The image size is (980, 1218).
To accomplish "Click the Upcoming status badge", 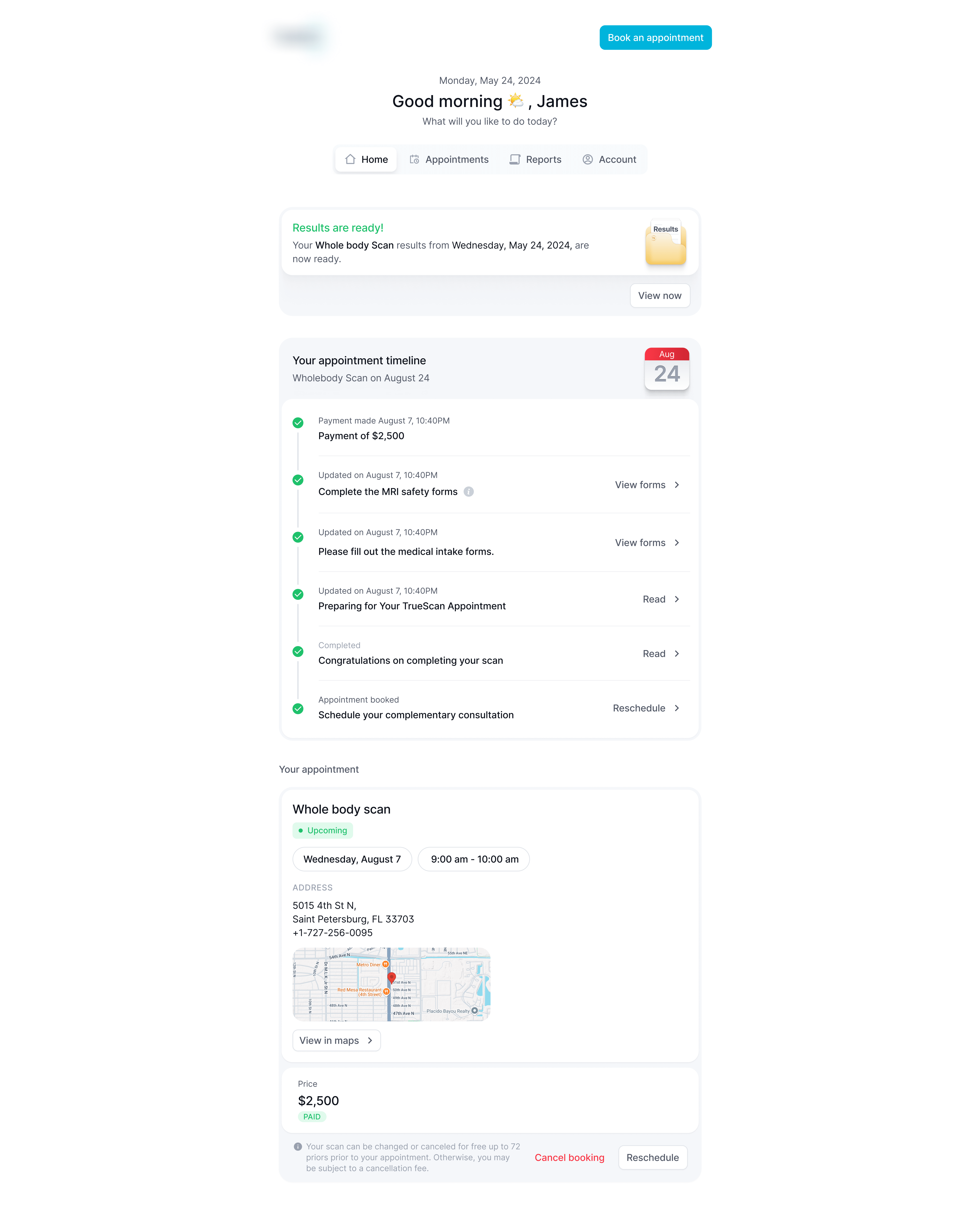I will 323,830.
